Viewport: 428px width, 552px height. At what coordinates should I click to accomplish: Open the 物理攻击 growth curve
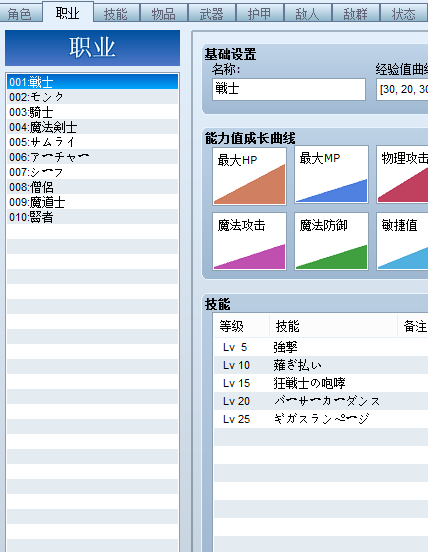402,175
